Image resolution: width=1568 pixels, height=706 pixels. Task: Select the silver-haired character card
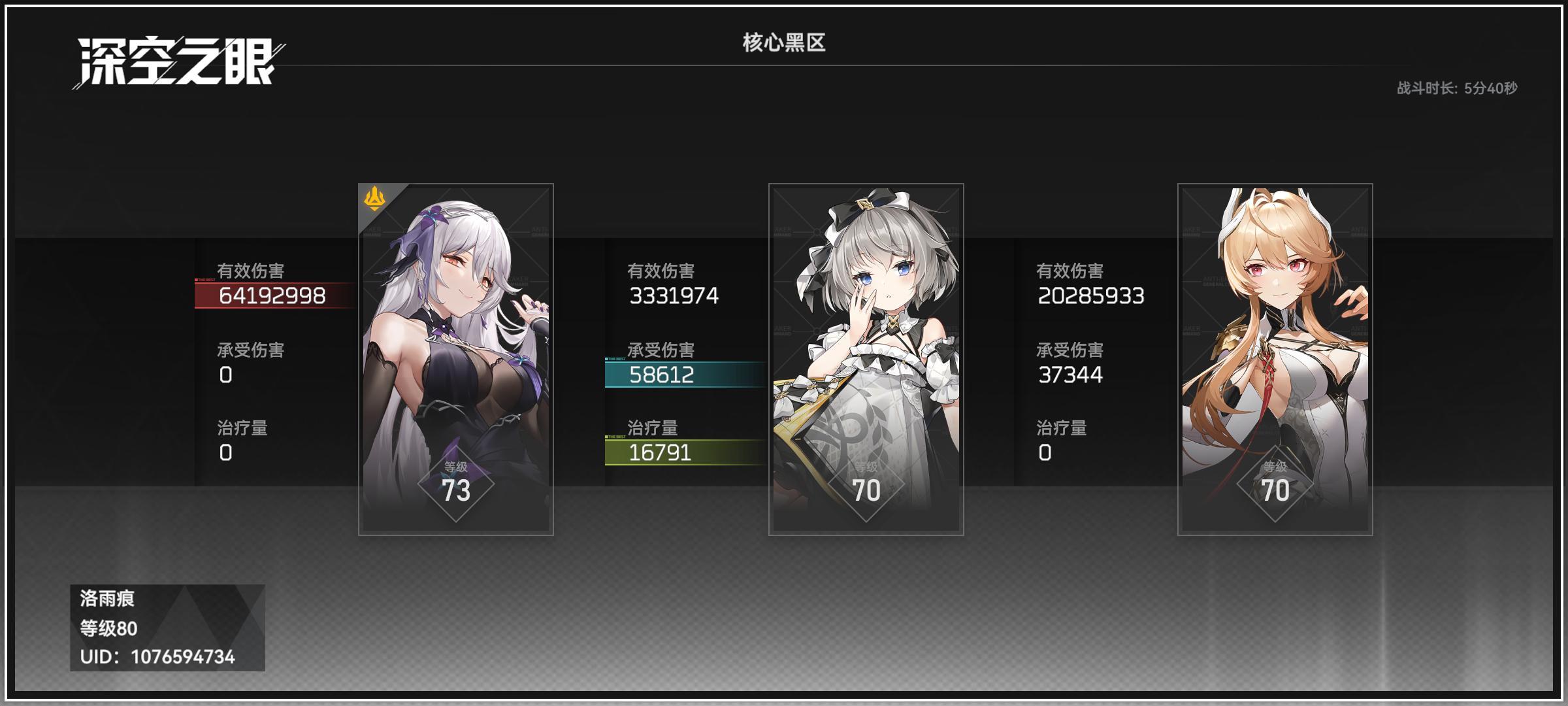[x=456, y=359]
